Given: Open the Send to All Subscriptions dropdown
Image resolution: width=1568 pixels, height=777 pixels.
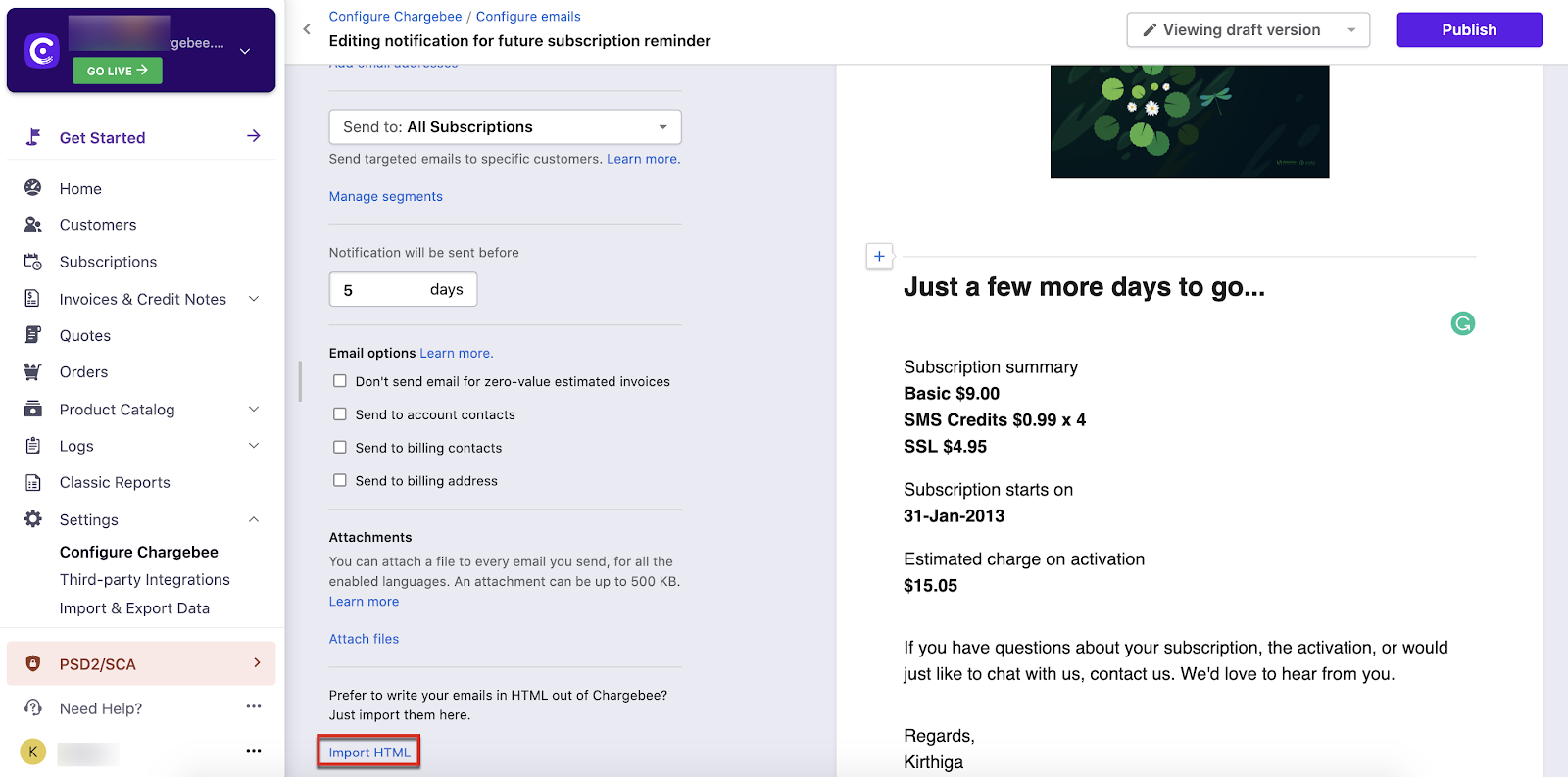Looking at the screenshot, I should [505, 127].
